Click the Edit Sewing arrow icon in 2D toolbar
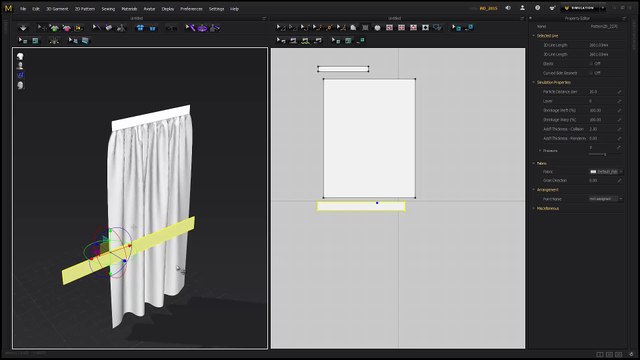 281,40
